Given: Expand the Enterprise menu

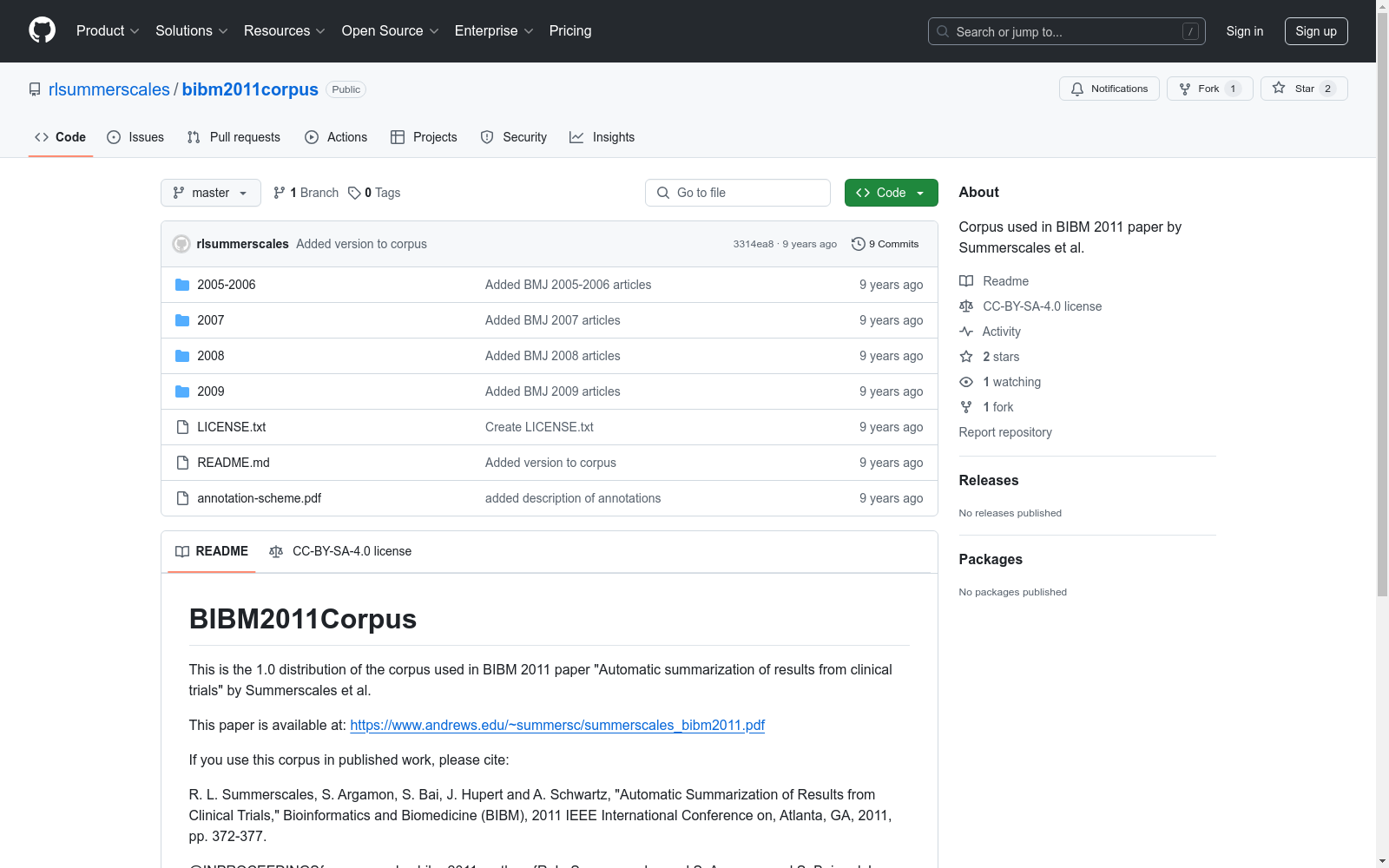Looking at the screenshot, I should 494,31.
